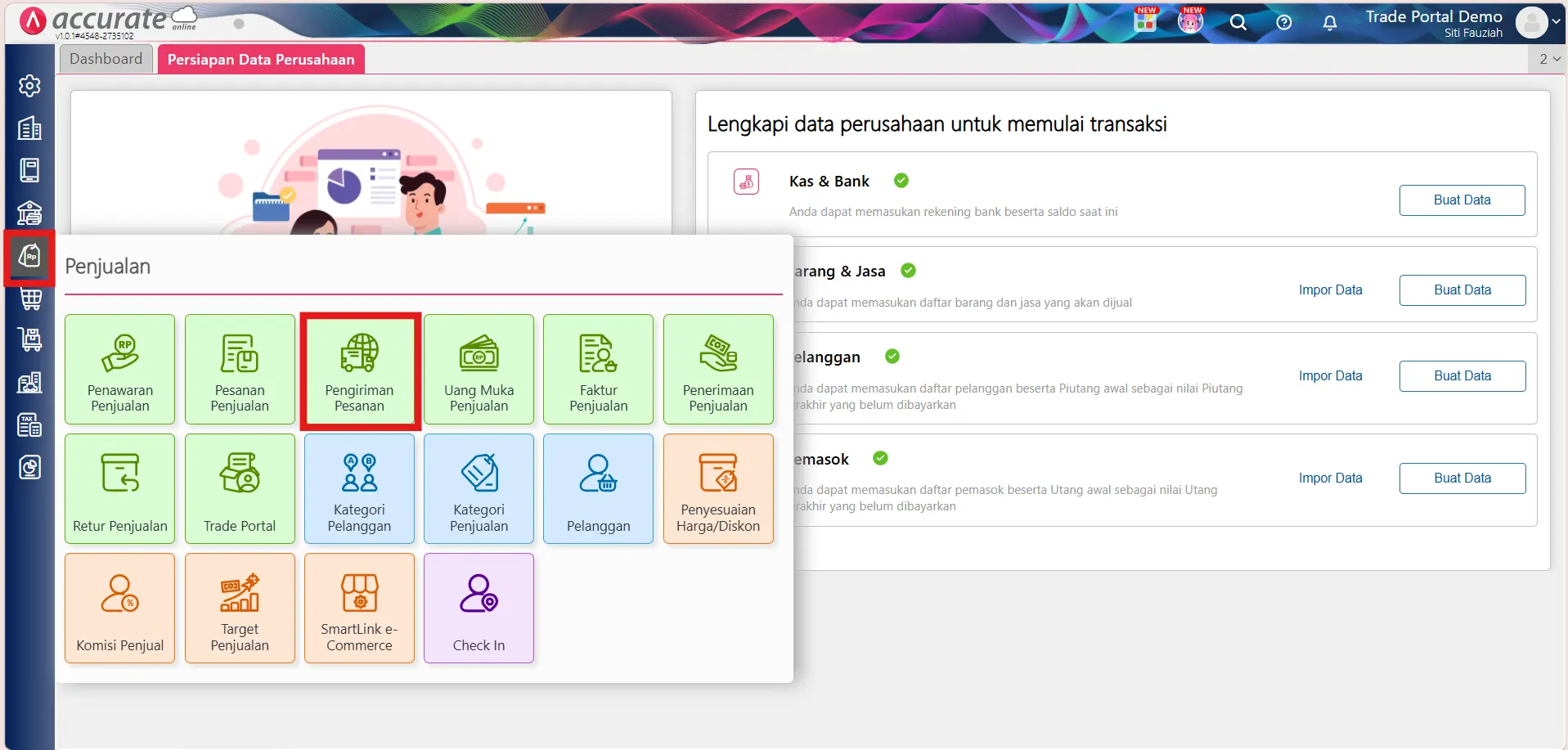Click the Kas & Bank green checkmark

click(901, 181)
